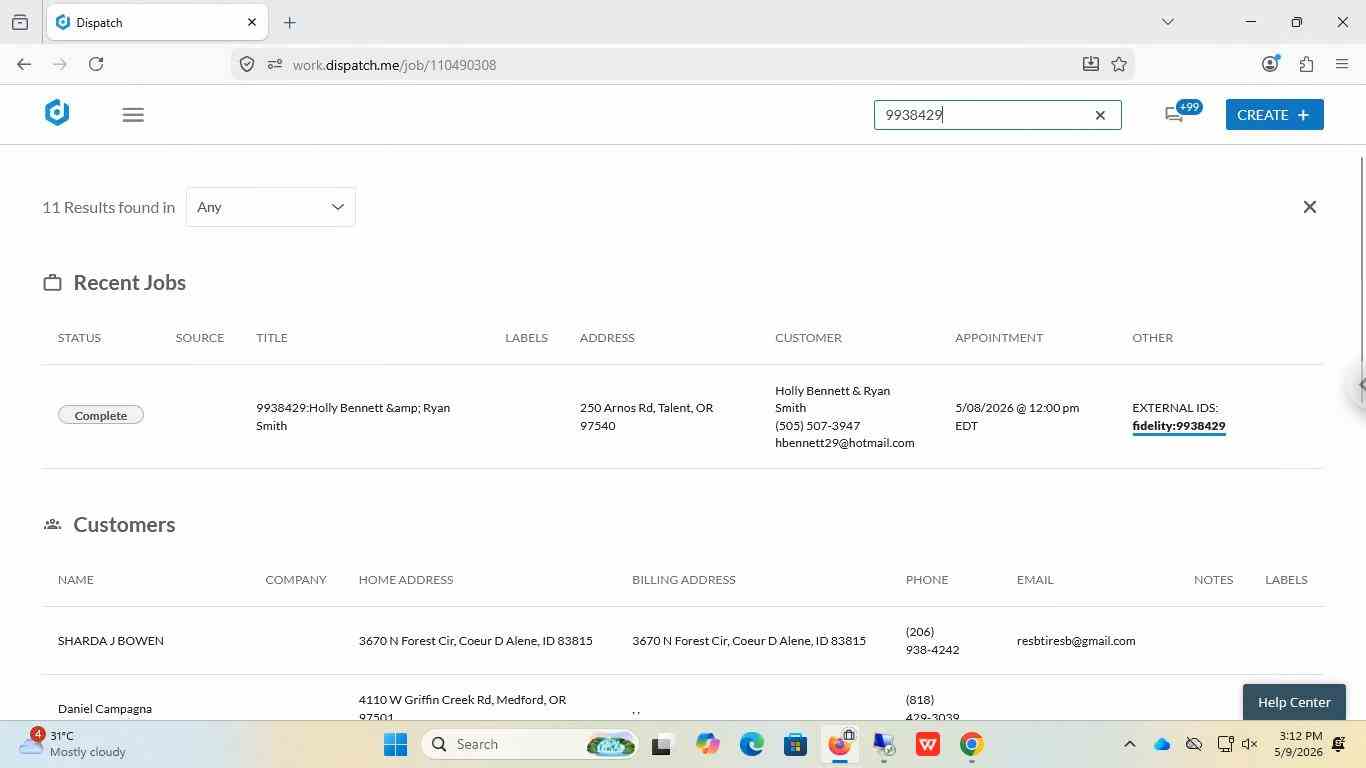Image resolution: width=1366 pixels, height=768 pixels.
Task: Click the CREATE + button
Action: pos(1275,115)
